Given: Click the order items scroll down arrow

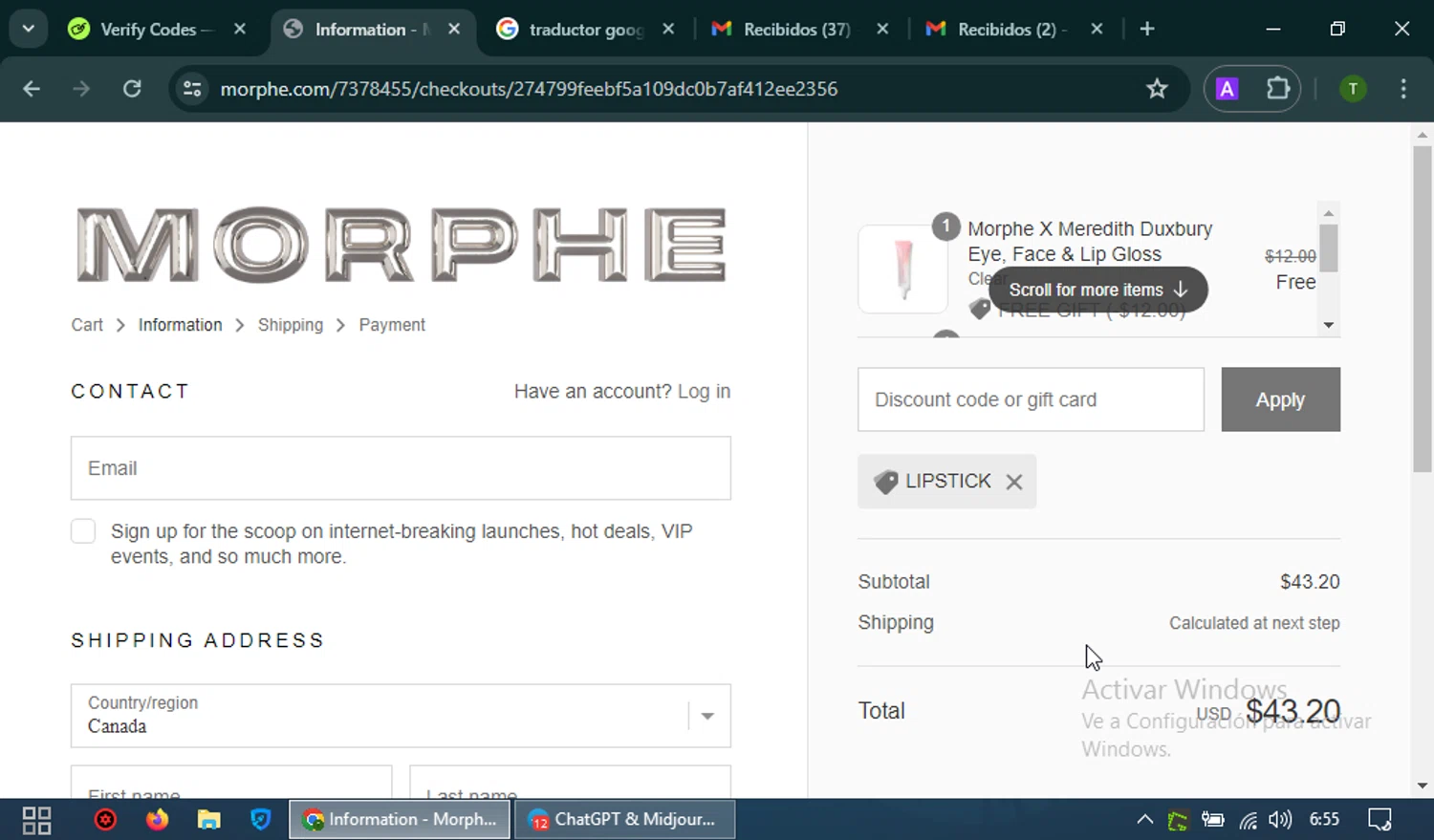Looking at the screenshot, I should (1328, 325).
